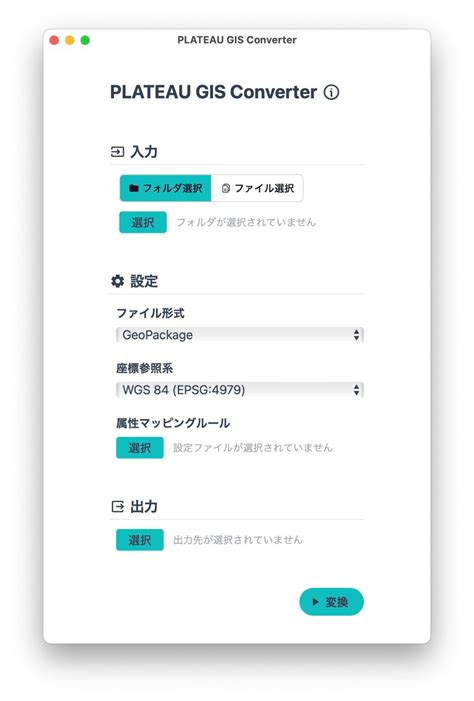
Task: Click the arrows on the 座標参照系 selector
Action: (356, 390)
